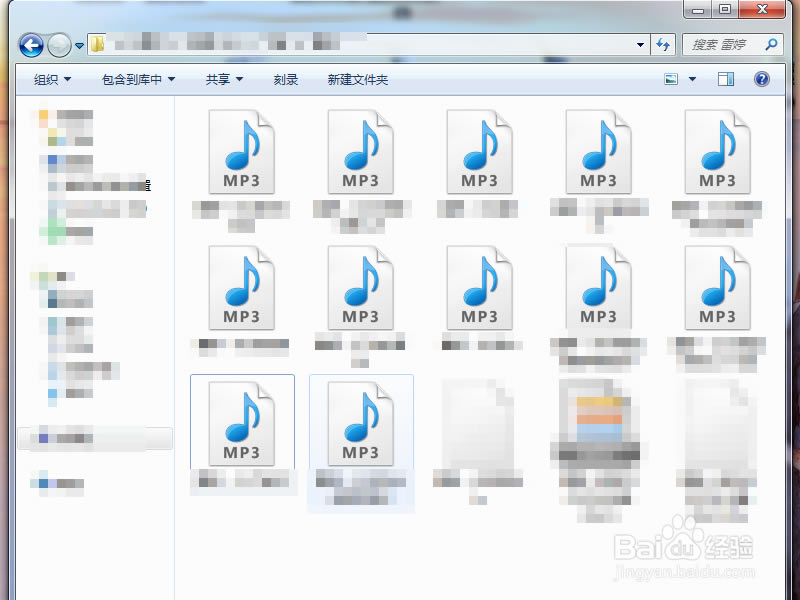
Task: Toggle the preview pane icon
Action: tap(726, 79)
